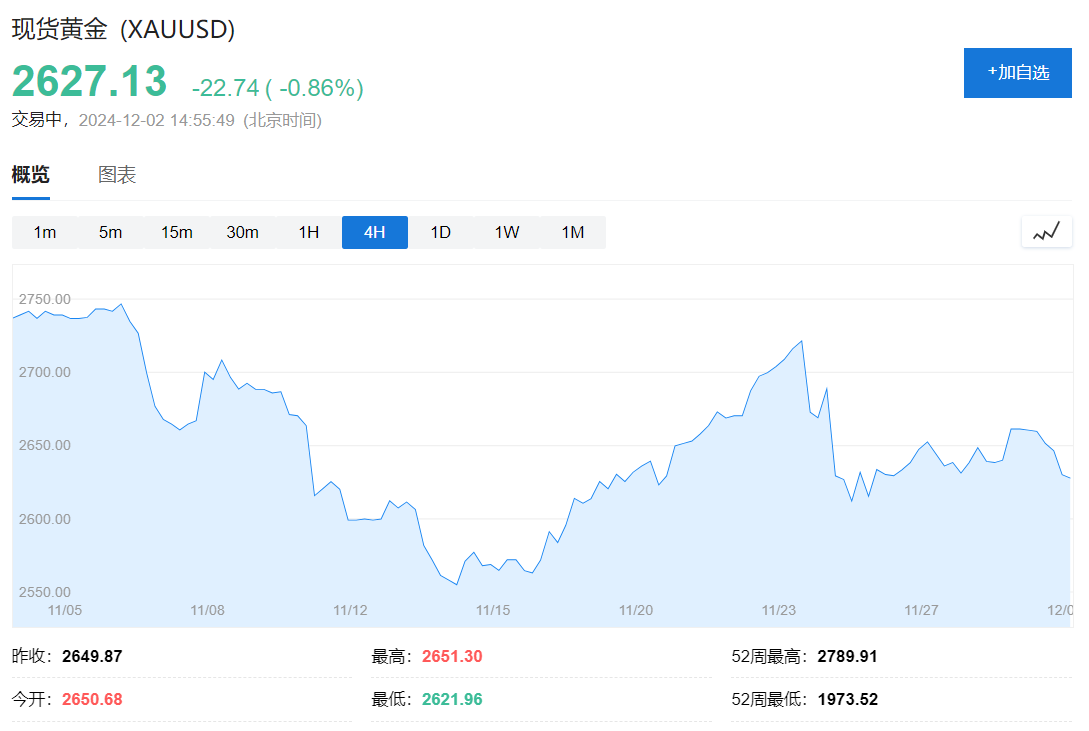Open the 图表 tab
Image resolution: width=1089 pixels, height=731 pixels.
point(117,175)
